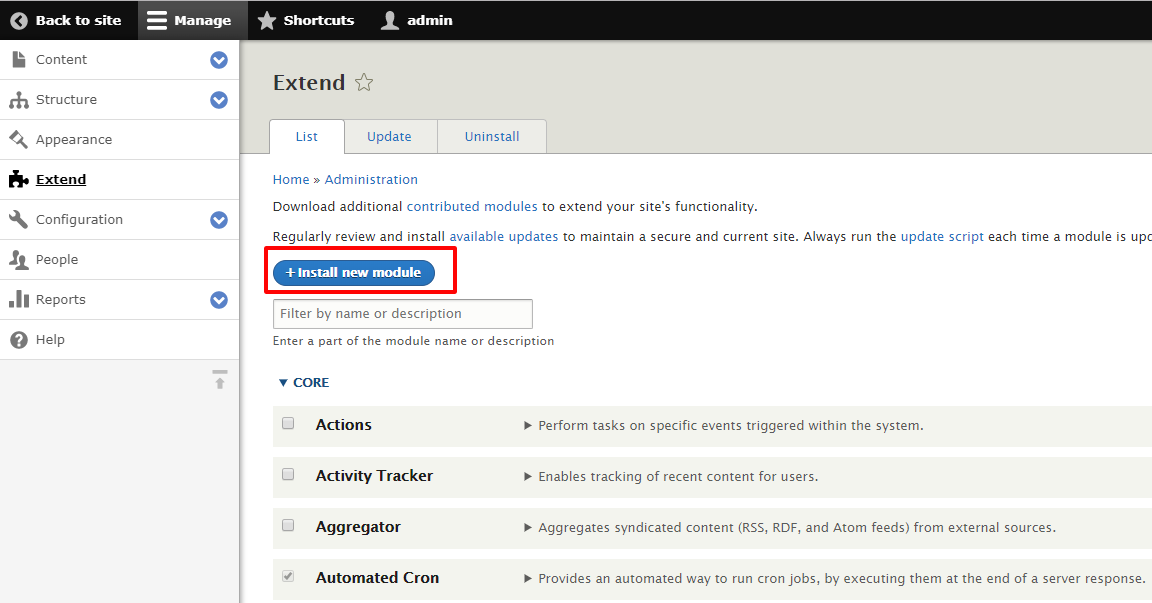The width and height of the screenshot is (1152, 603).
Task: Click the People icon in sidebar
Action: (19, 259)
